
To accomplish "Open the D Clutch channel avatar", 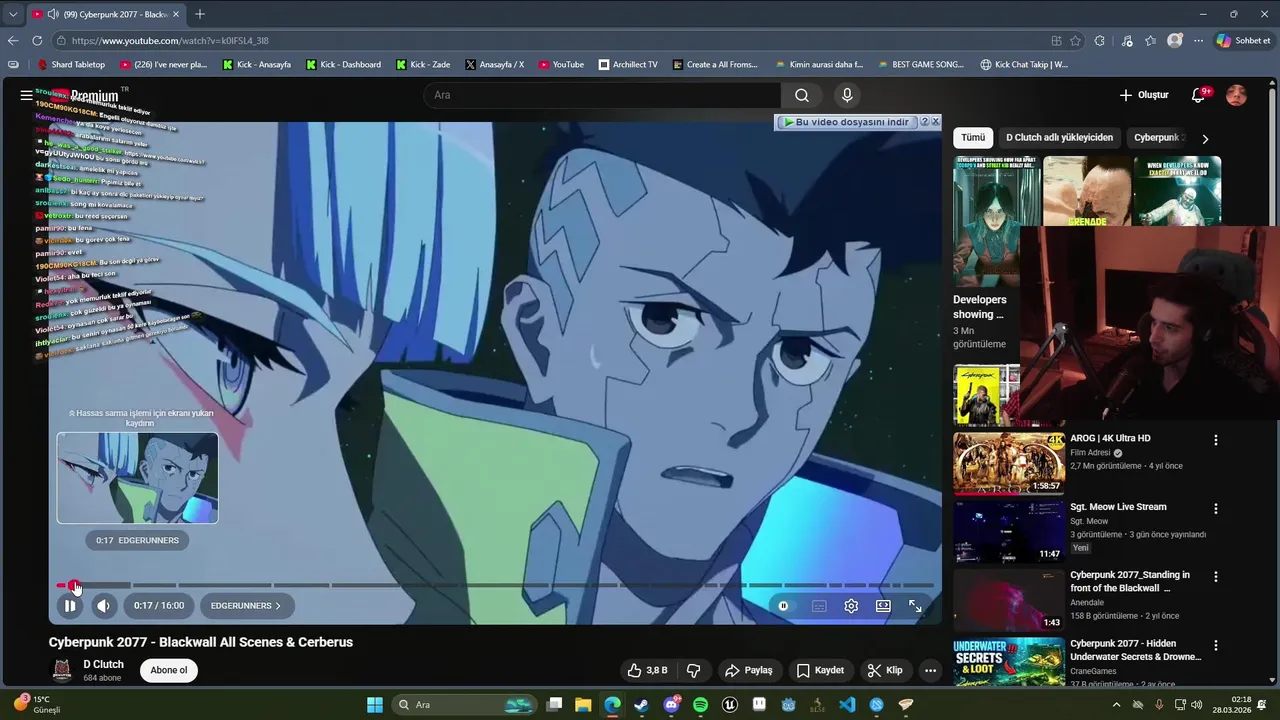I will point(62,670).
